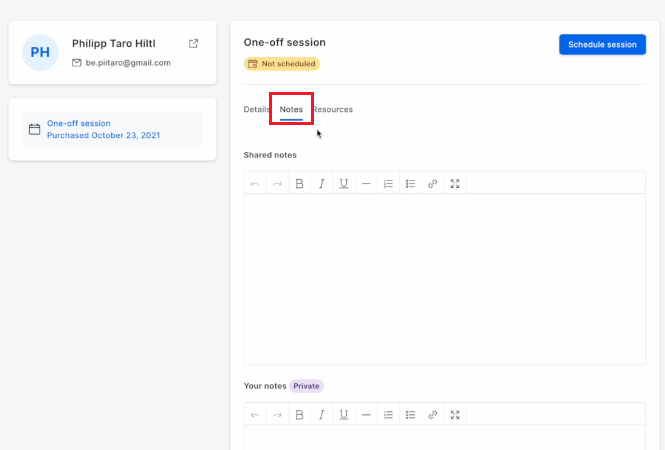Select the Notes tab
The height and width of the screenshot is (450, 665).
click(x=291, y=109)
